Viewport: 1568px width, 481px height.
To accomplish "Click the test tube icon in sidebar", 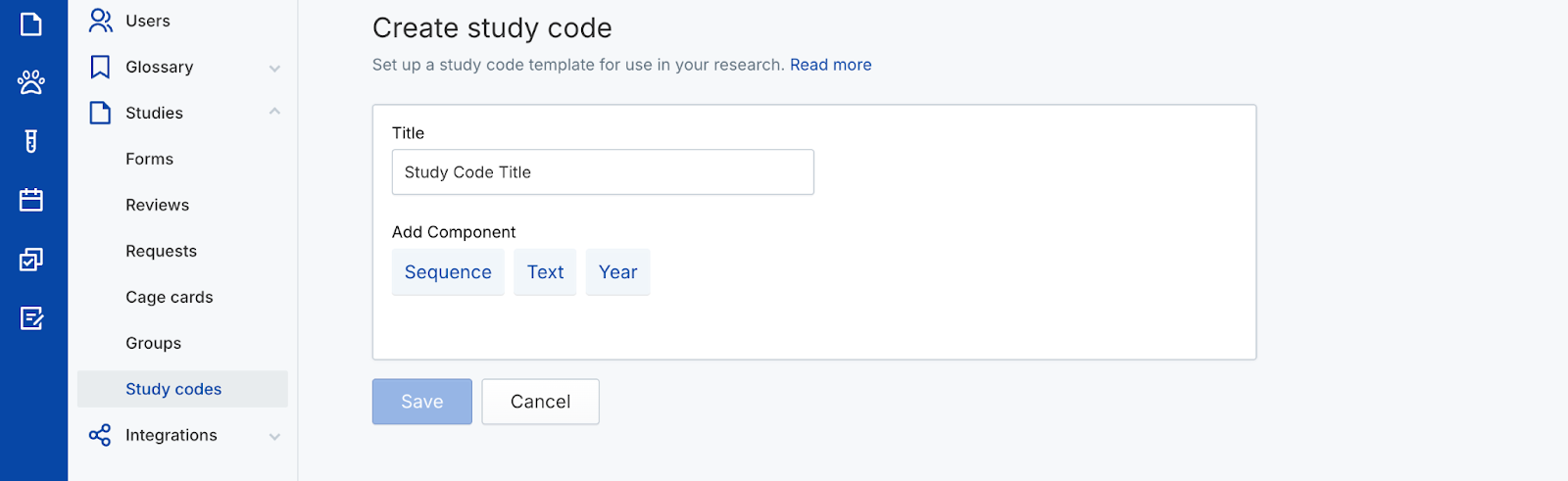I will click(31, 141).
